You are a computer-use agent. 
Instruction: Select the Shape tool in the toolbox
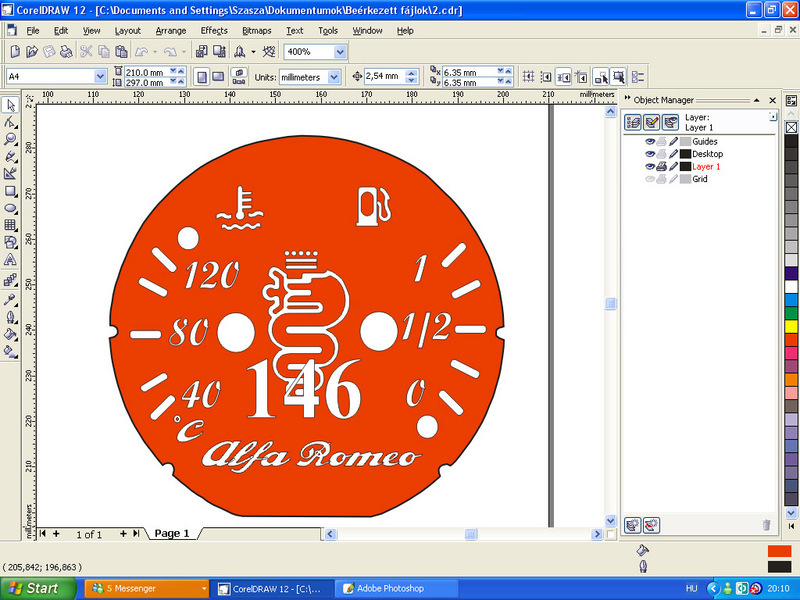pyautogui.click(x=10, y=122)
